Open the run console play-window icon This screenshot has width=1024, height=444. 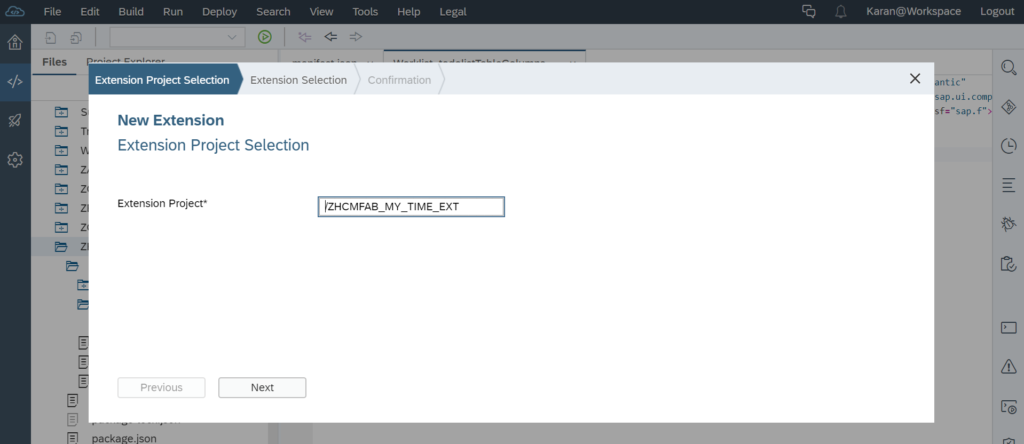(1008, 407)
